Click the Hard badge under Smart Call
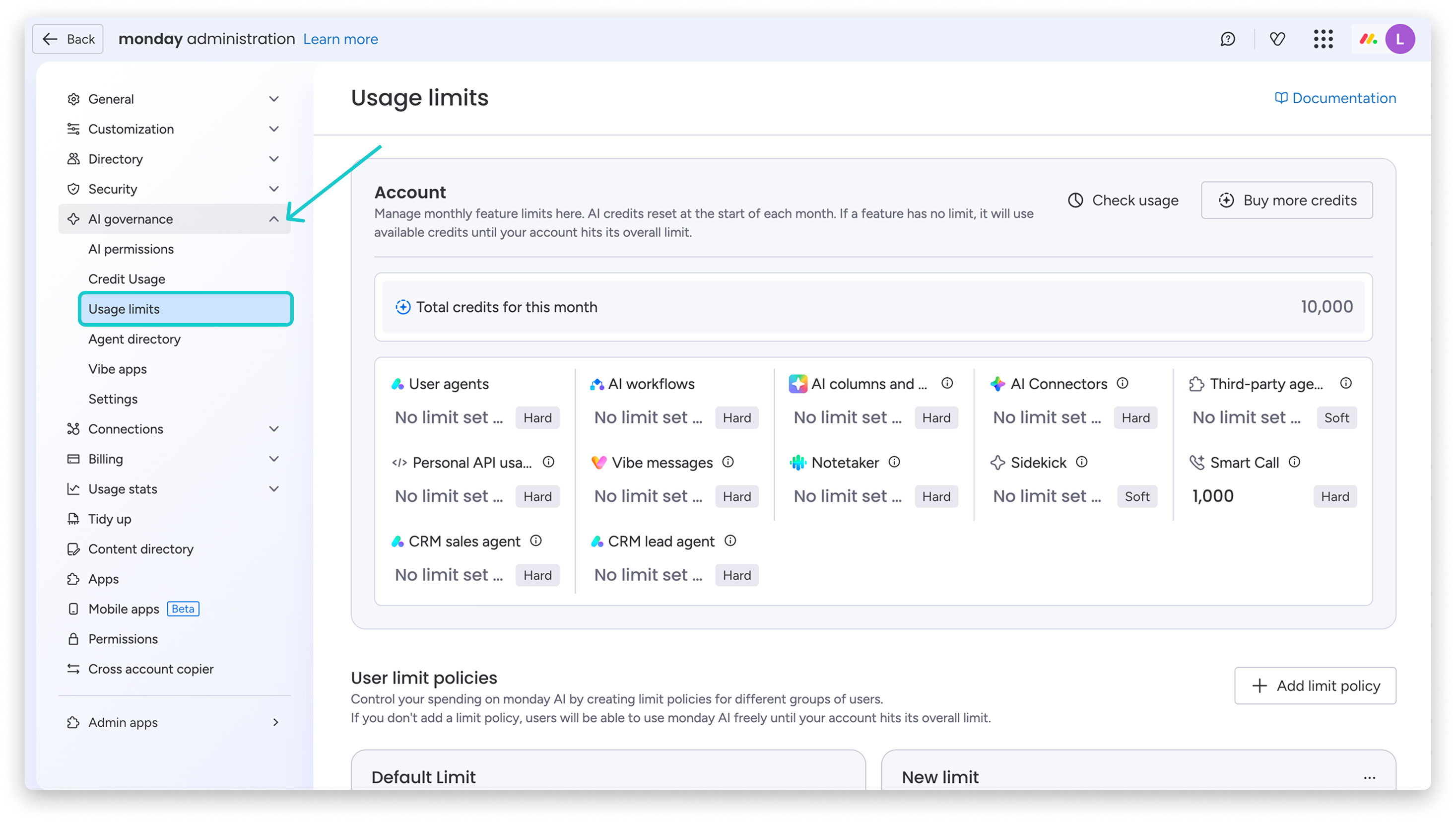This screenshot has height=822, width=1456. click(1335, 496)
